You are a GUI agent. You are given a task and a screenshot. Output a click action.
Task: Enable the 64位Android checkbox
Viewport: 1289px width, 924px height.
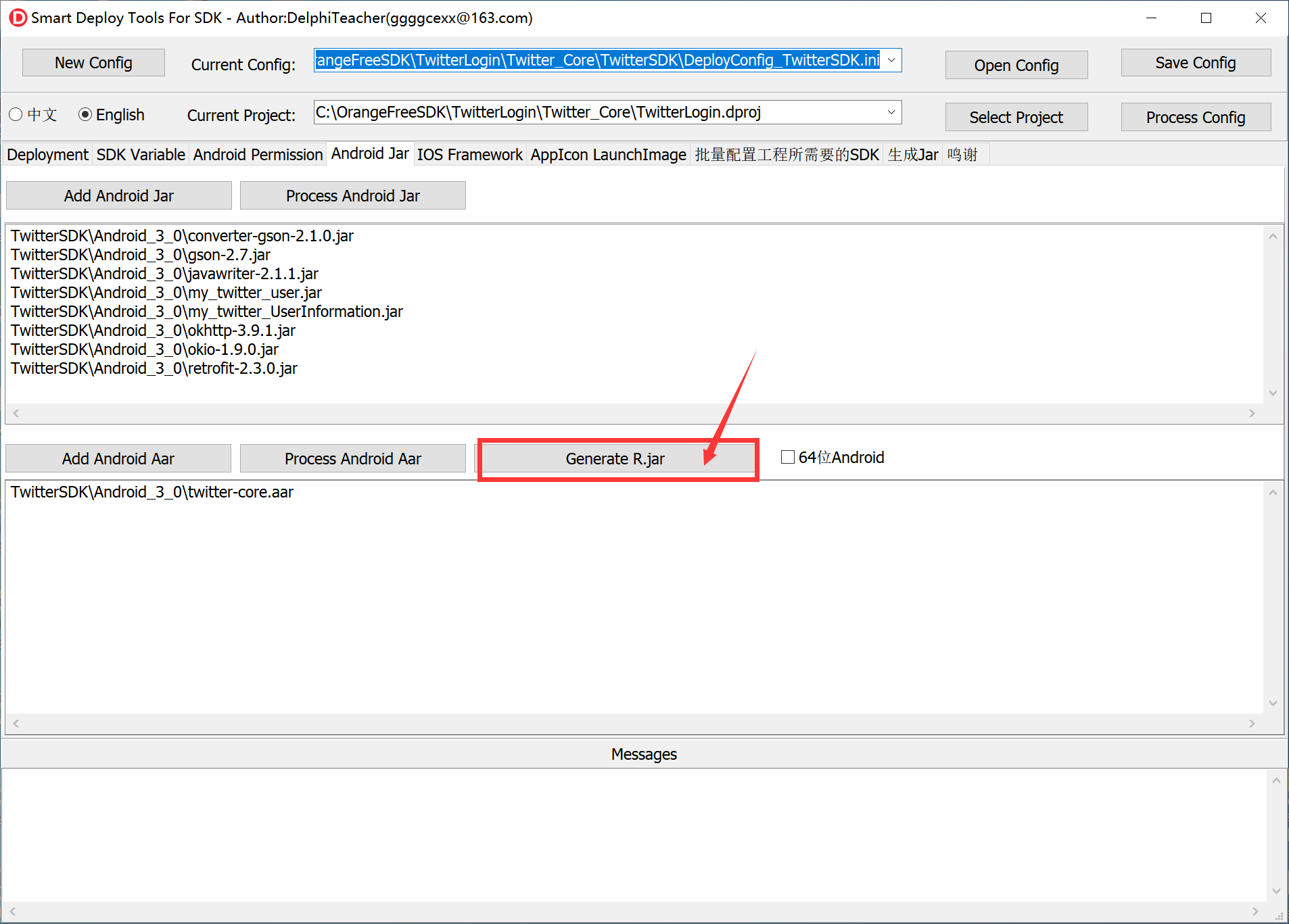[788, 458]
